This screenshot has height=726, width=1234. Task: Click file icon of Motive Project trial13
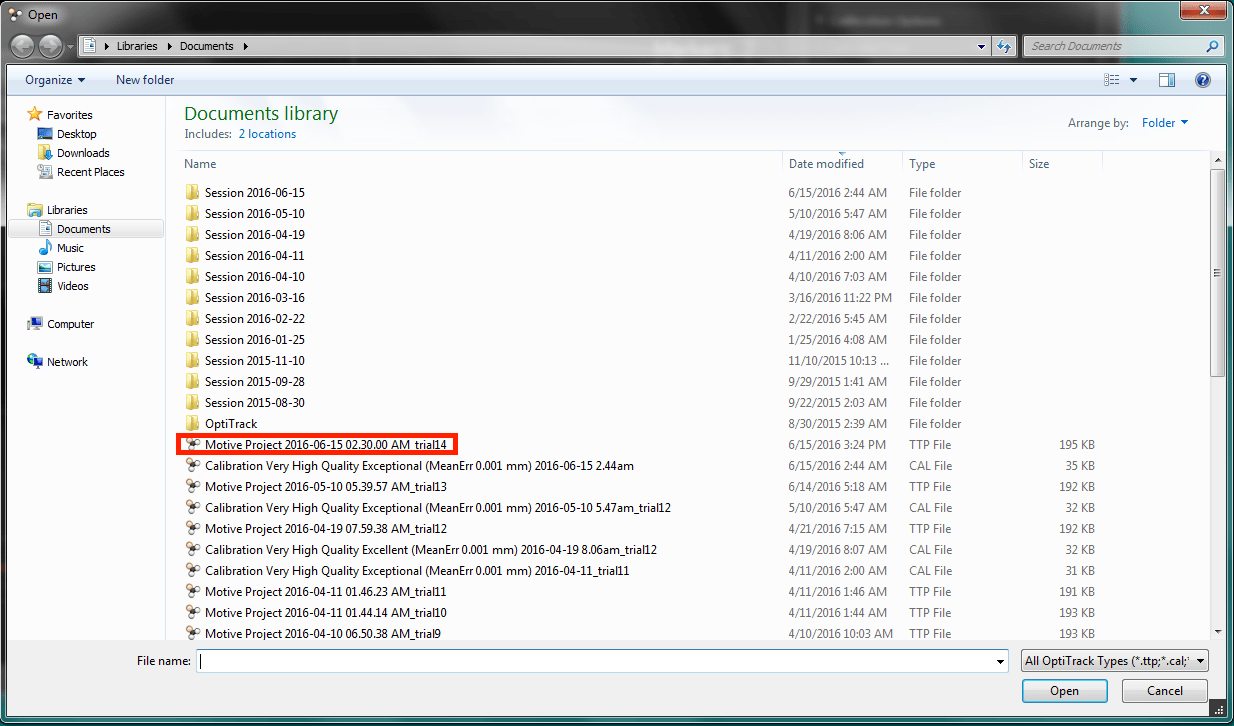pyautogui.click(x=193, y=486)
